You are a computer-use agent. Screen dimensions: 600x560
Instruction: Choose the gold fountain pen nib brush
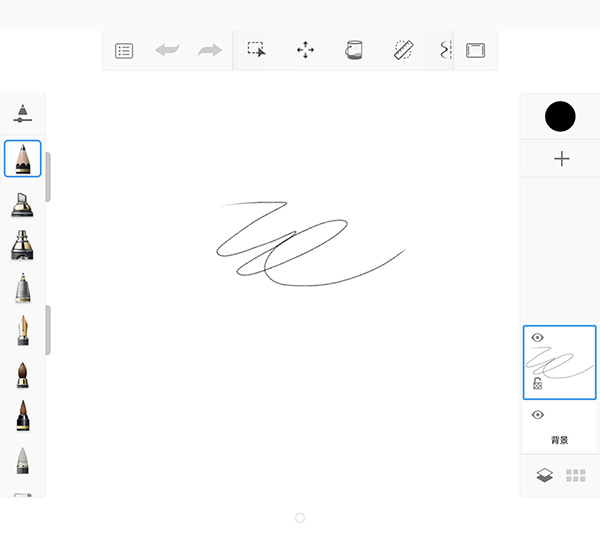pyautogui.click(x=22, y=331)
